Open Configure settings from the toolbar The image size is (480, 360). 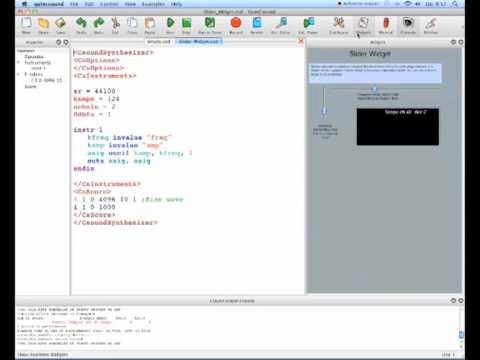pos(339,26)
